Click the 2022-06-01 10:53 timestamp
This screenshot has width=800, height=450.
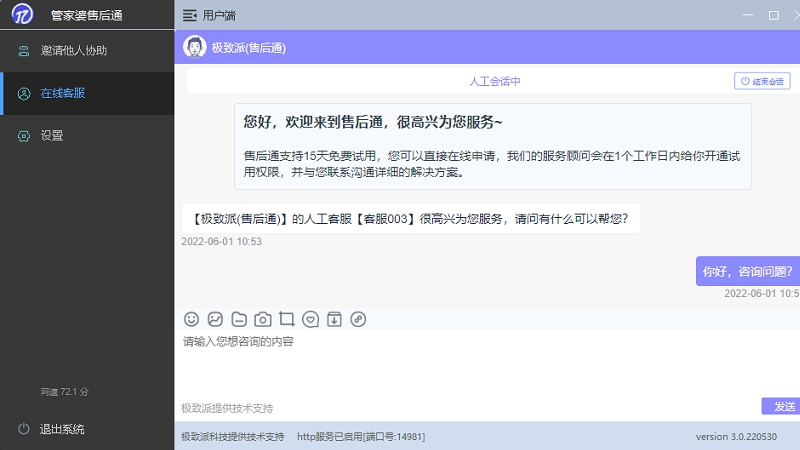coord(221,241)
